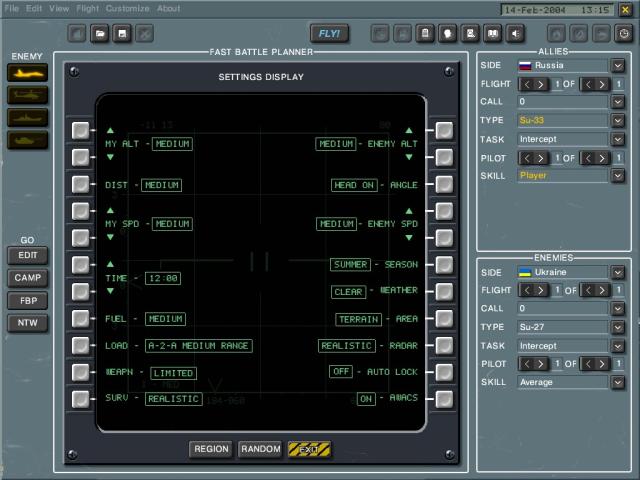Select the enemy ship icon
This screenshot has height=480, width=640.
(27, 117)
